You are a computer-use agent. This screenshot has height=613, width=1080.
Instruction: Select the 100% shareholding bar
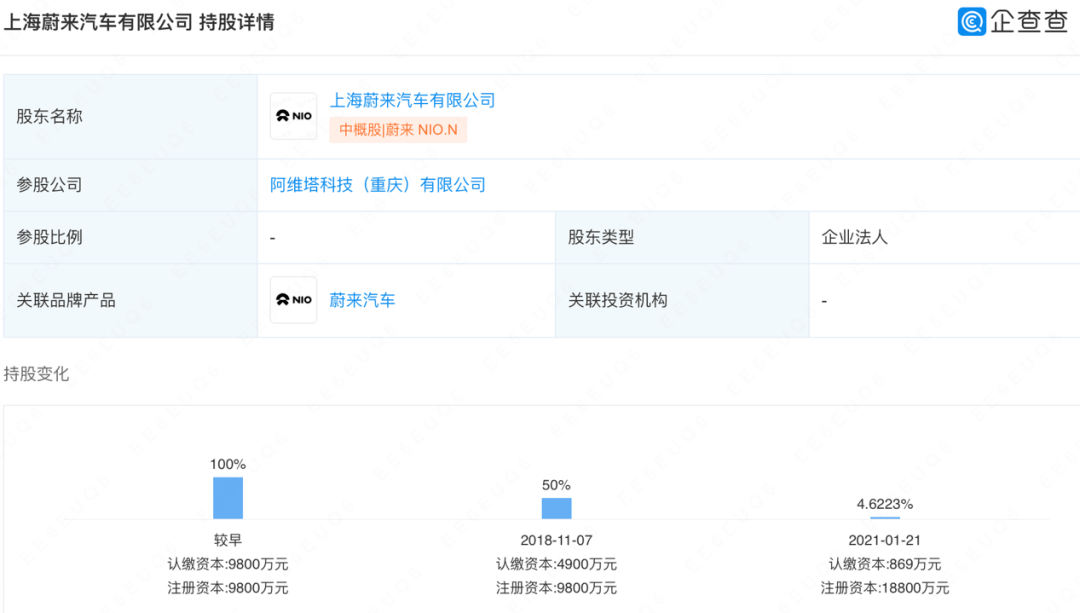pos(228,497)
